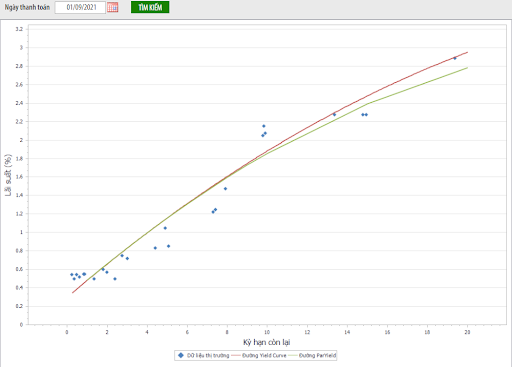
Task: Select the data point near 2.4 years at 0.5
Action: click(115, 279)
